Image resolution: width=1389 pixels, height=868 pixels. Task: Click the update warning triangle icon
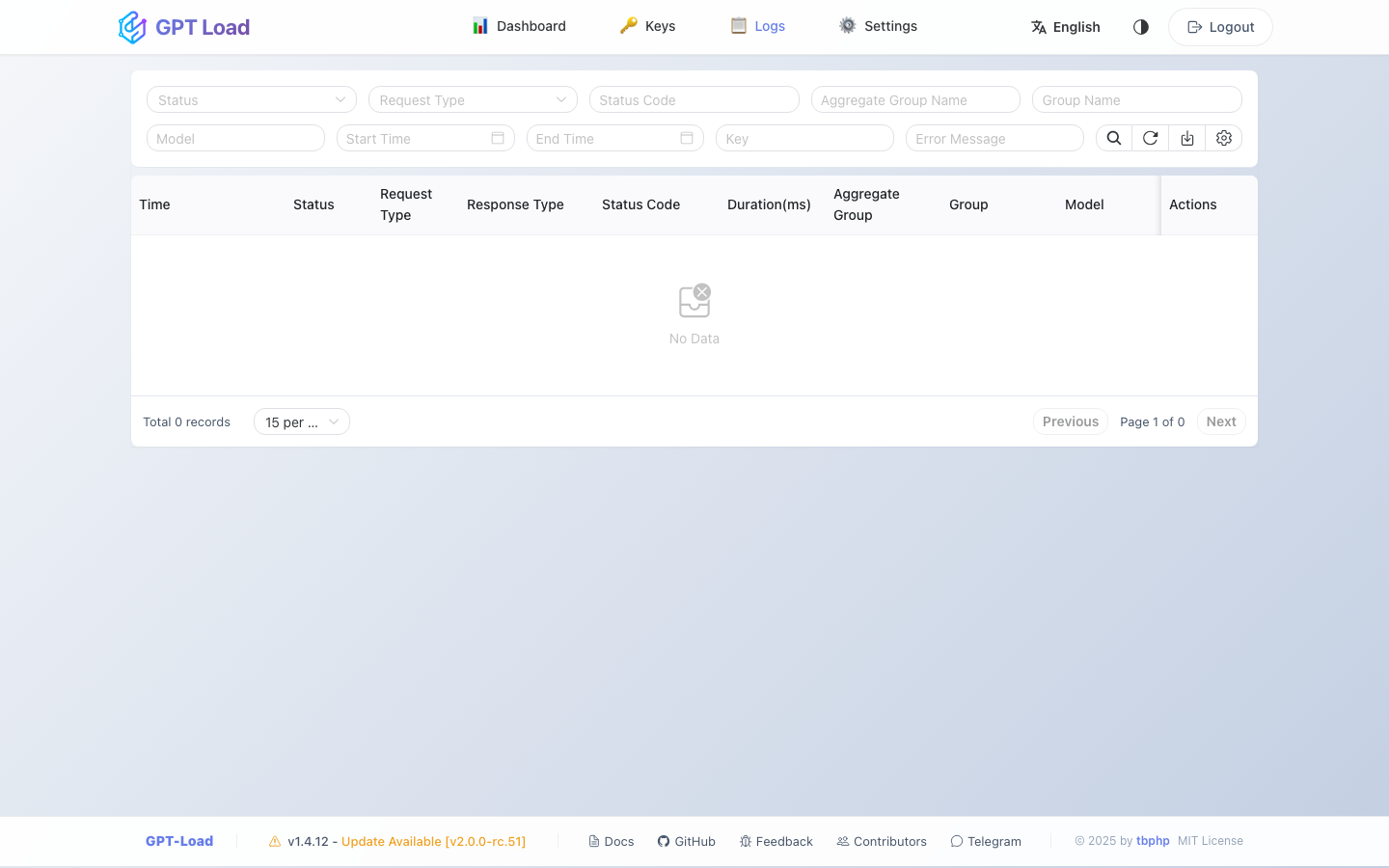tap(275, 841)
